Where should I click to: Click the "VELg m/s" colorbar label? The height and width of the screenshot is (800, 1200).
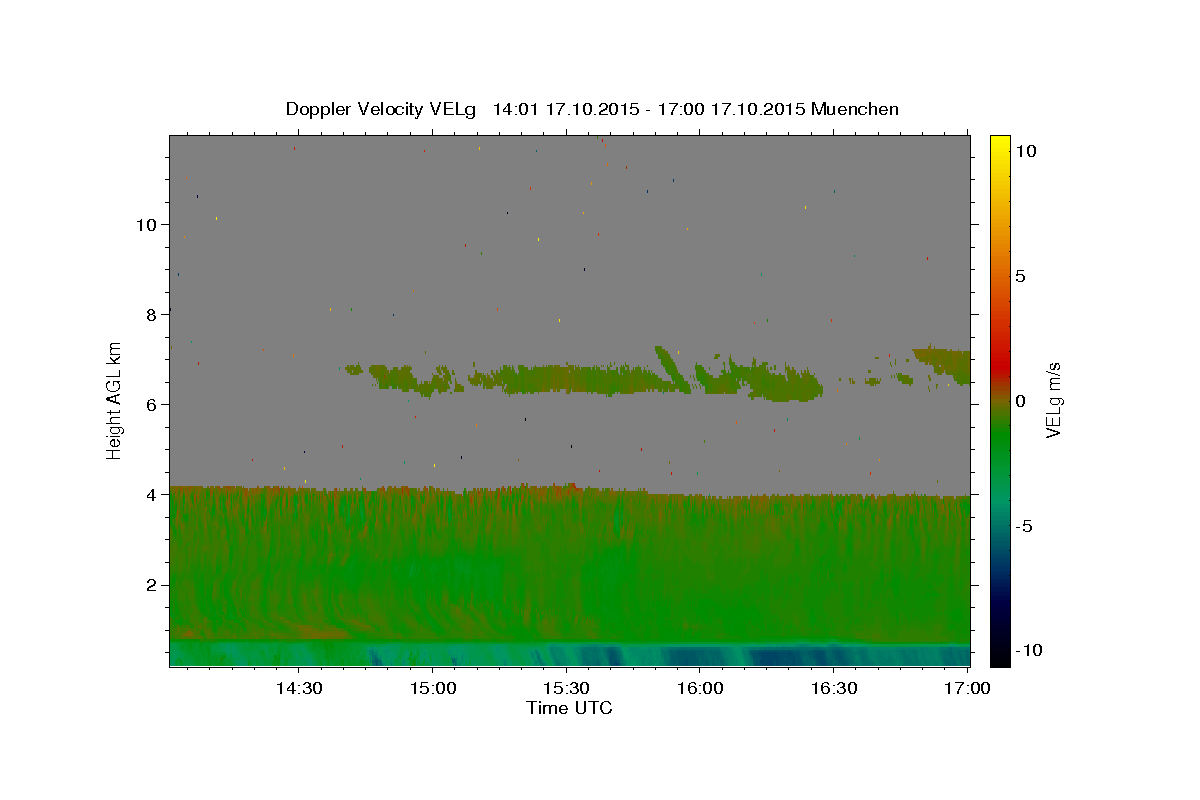(1053, 400)
